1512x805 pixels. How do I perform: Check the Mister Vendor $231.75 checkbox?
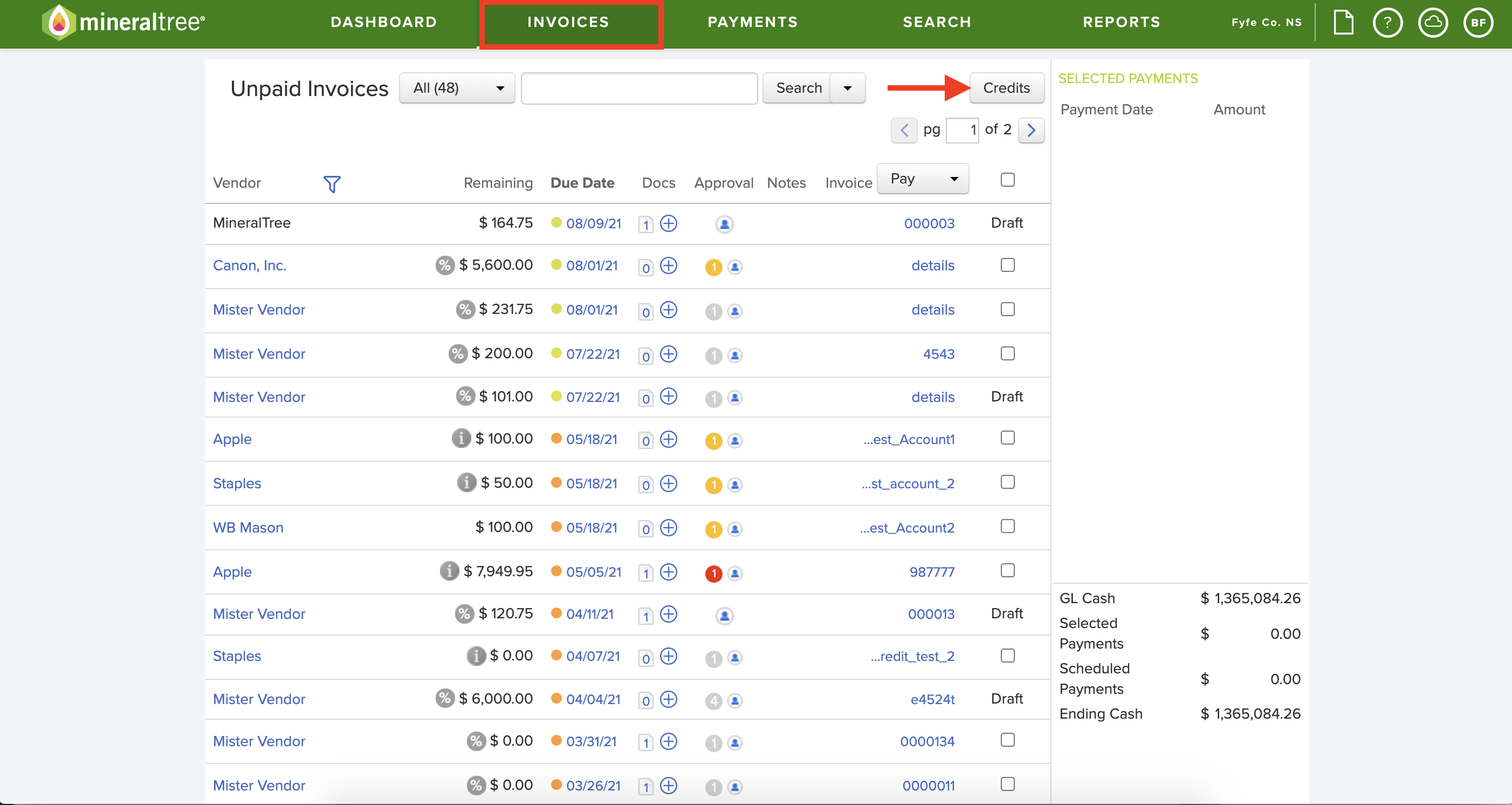1008,309
